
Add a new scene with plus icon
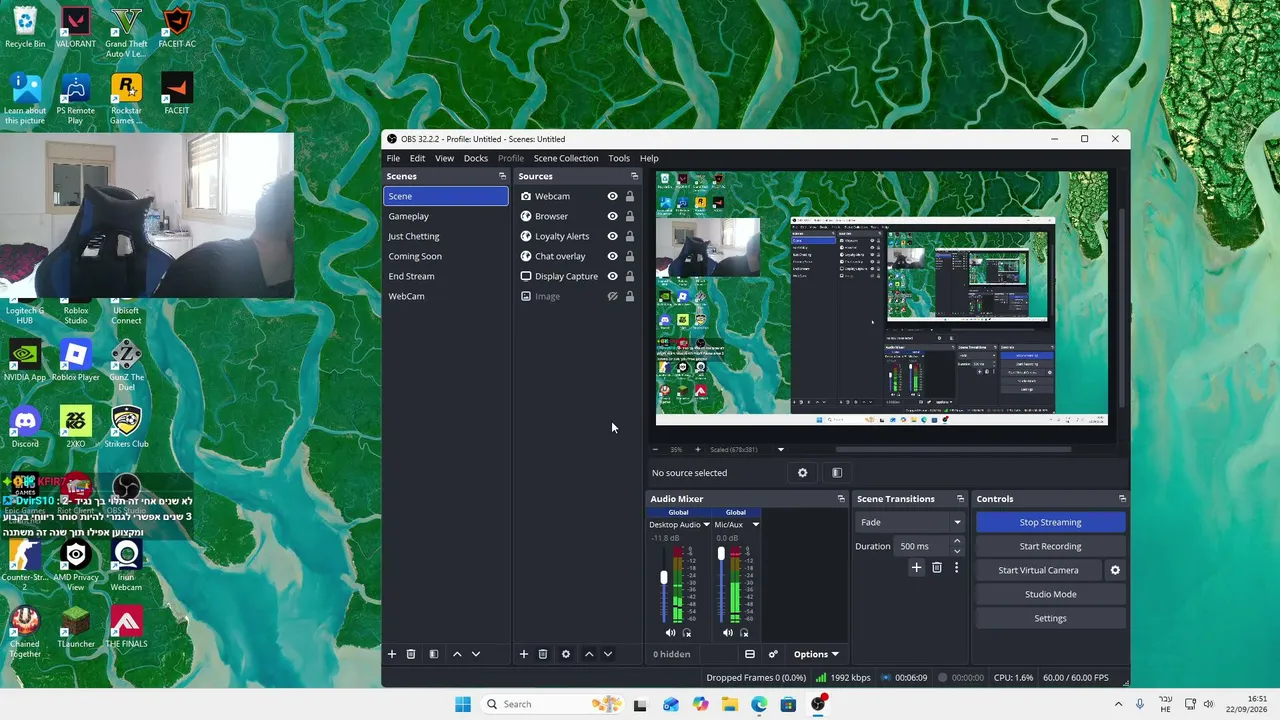[392, 654]
